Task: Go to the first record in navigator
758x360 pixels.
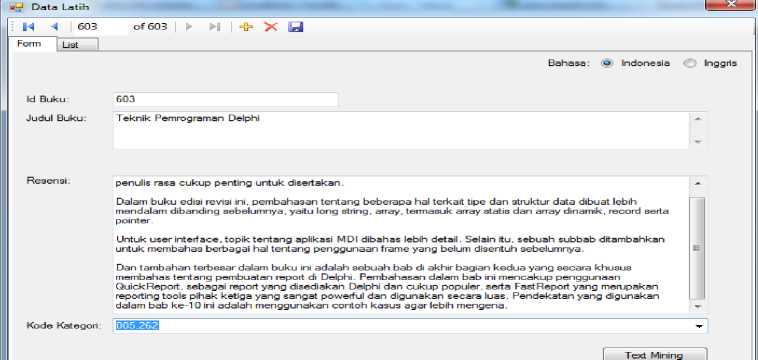Action: pyautogui.click(x=28, y=27)
